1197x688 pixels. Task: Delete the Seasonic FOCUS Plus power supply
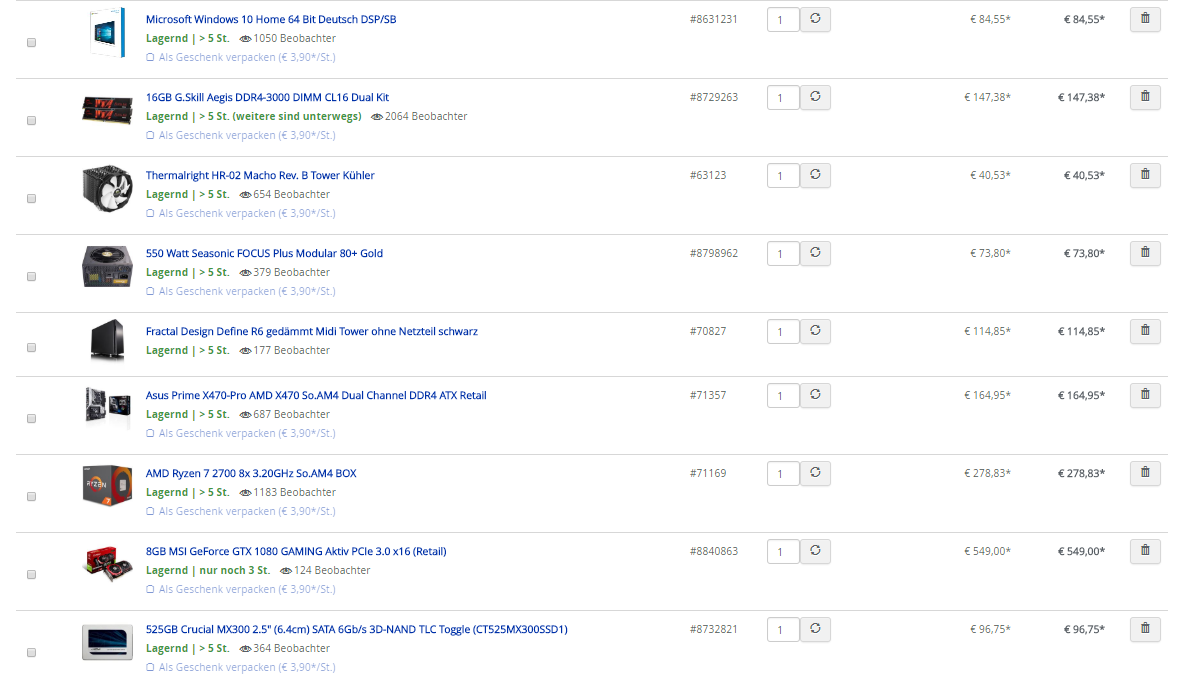click(1144, 253)
